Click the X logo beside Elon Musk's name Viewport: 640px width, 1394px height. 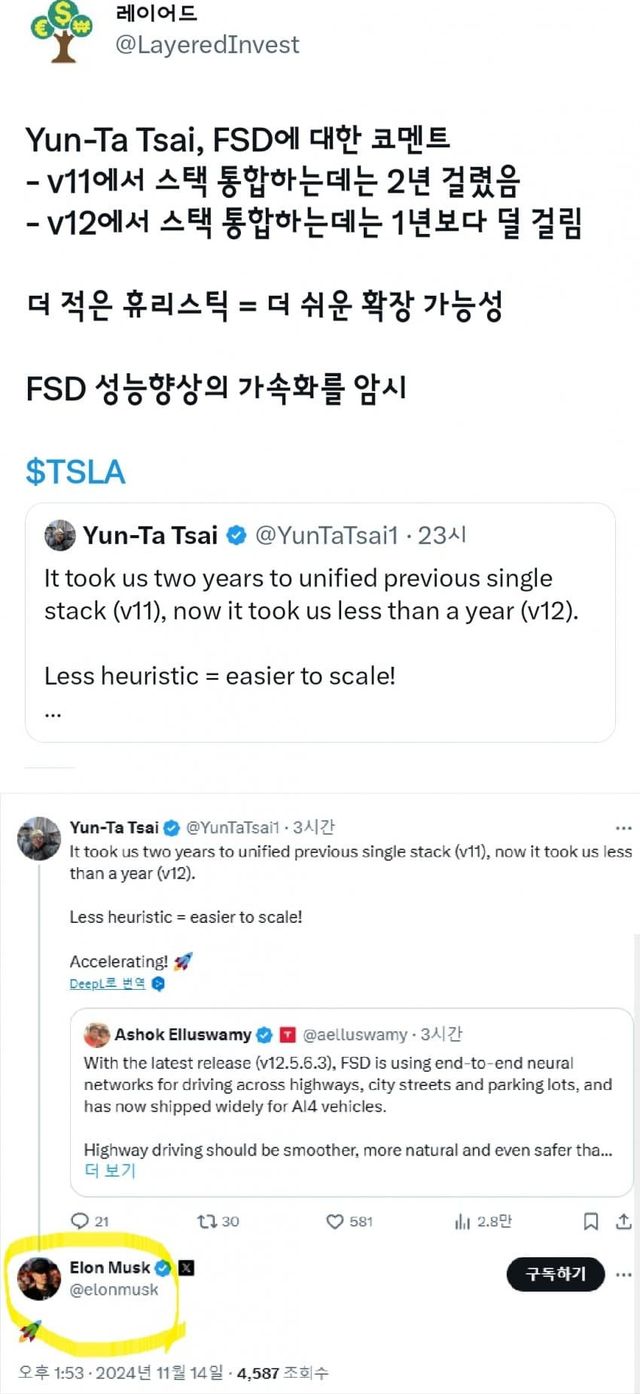tap(186, 1266)
